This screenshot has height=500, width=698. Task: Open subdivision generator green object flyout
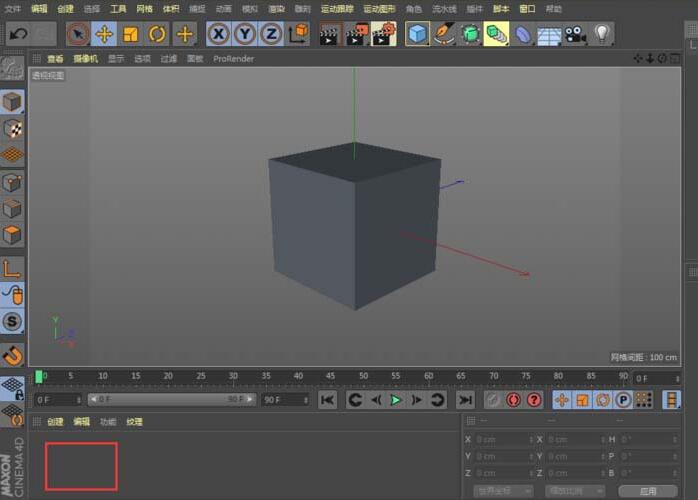(x=471, y=34)
